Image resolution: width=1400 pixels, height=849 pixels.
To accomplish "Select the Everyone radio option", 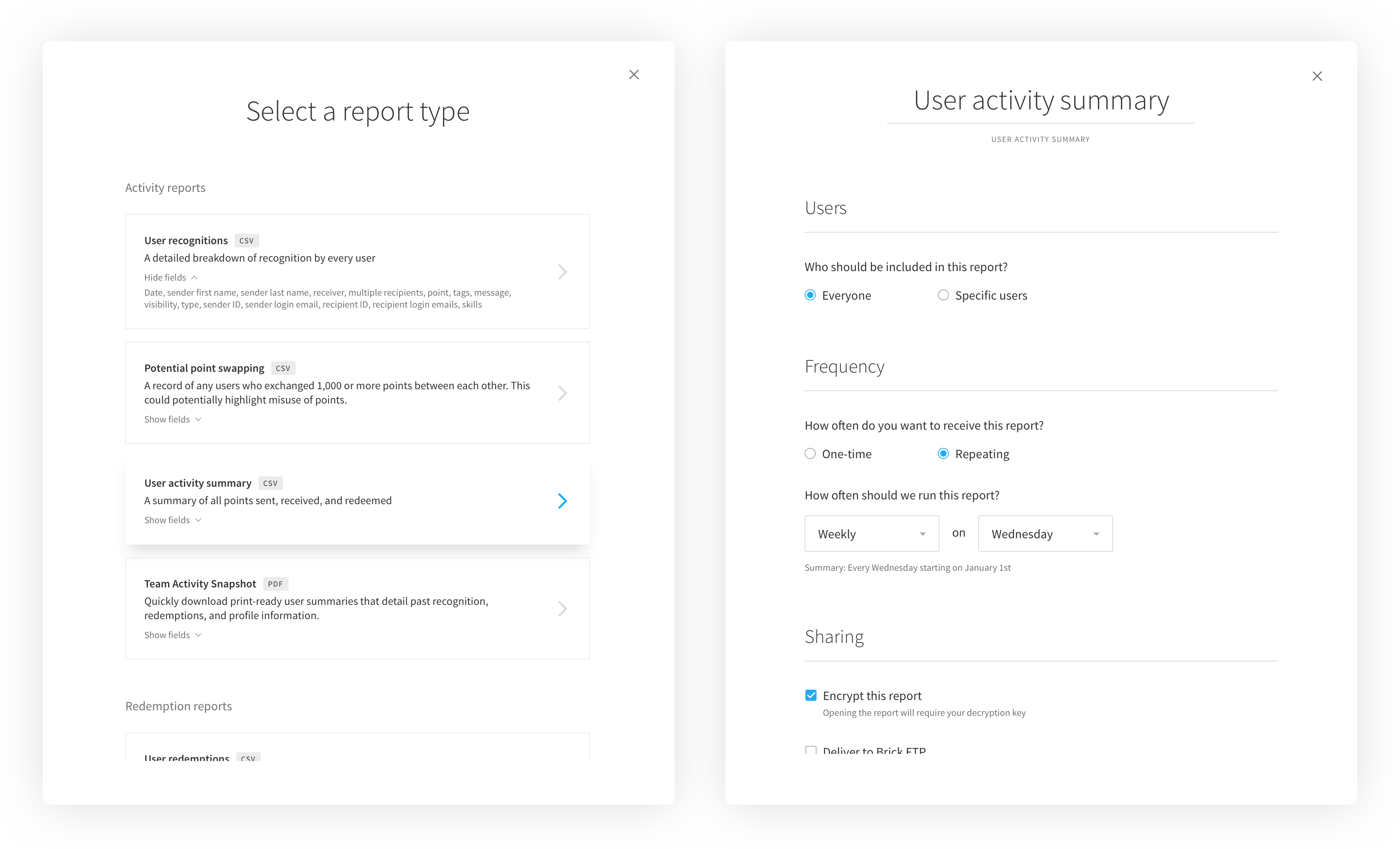I will 810,295.
